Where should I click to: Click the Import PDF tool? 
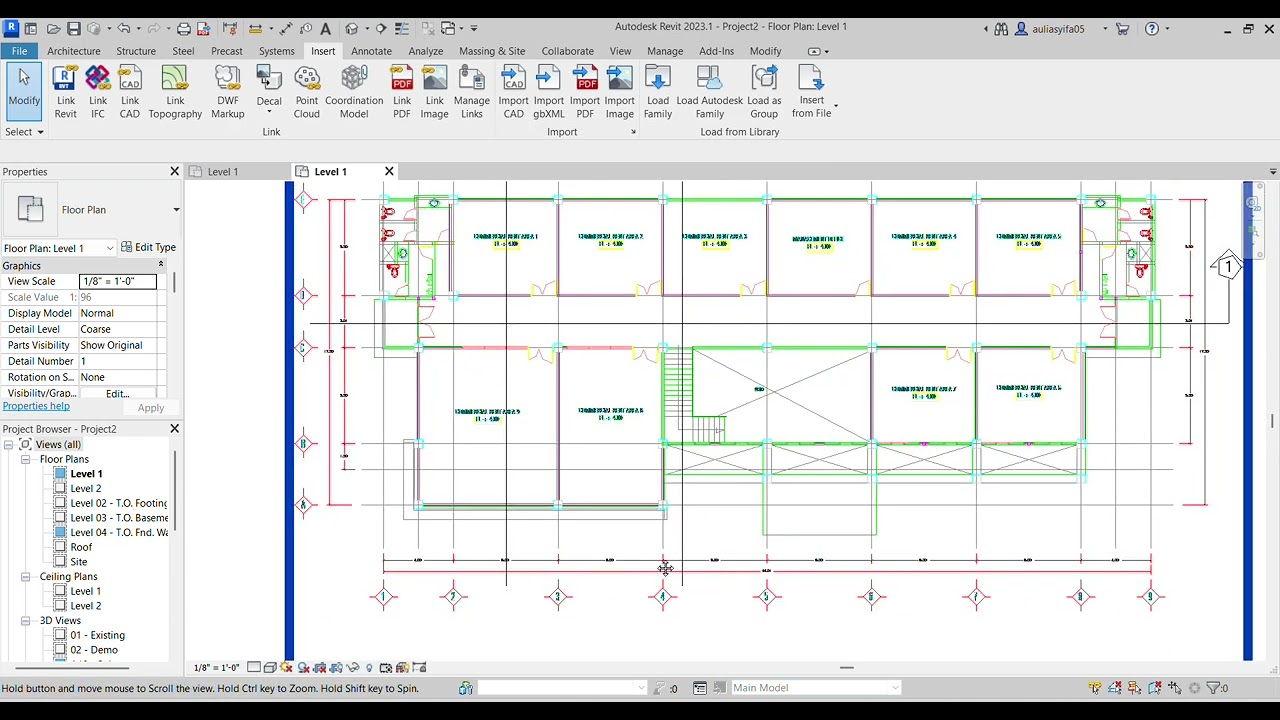pos(585,92)
